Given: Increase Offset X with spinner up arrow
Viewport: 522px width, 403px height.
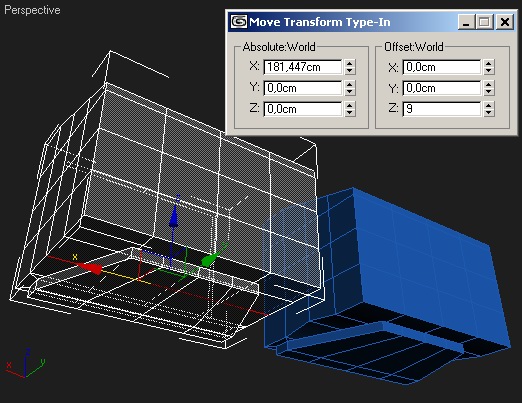Looking at the screenshot, I should pos(489,63).
